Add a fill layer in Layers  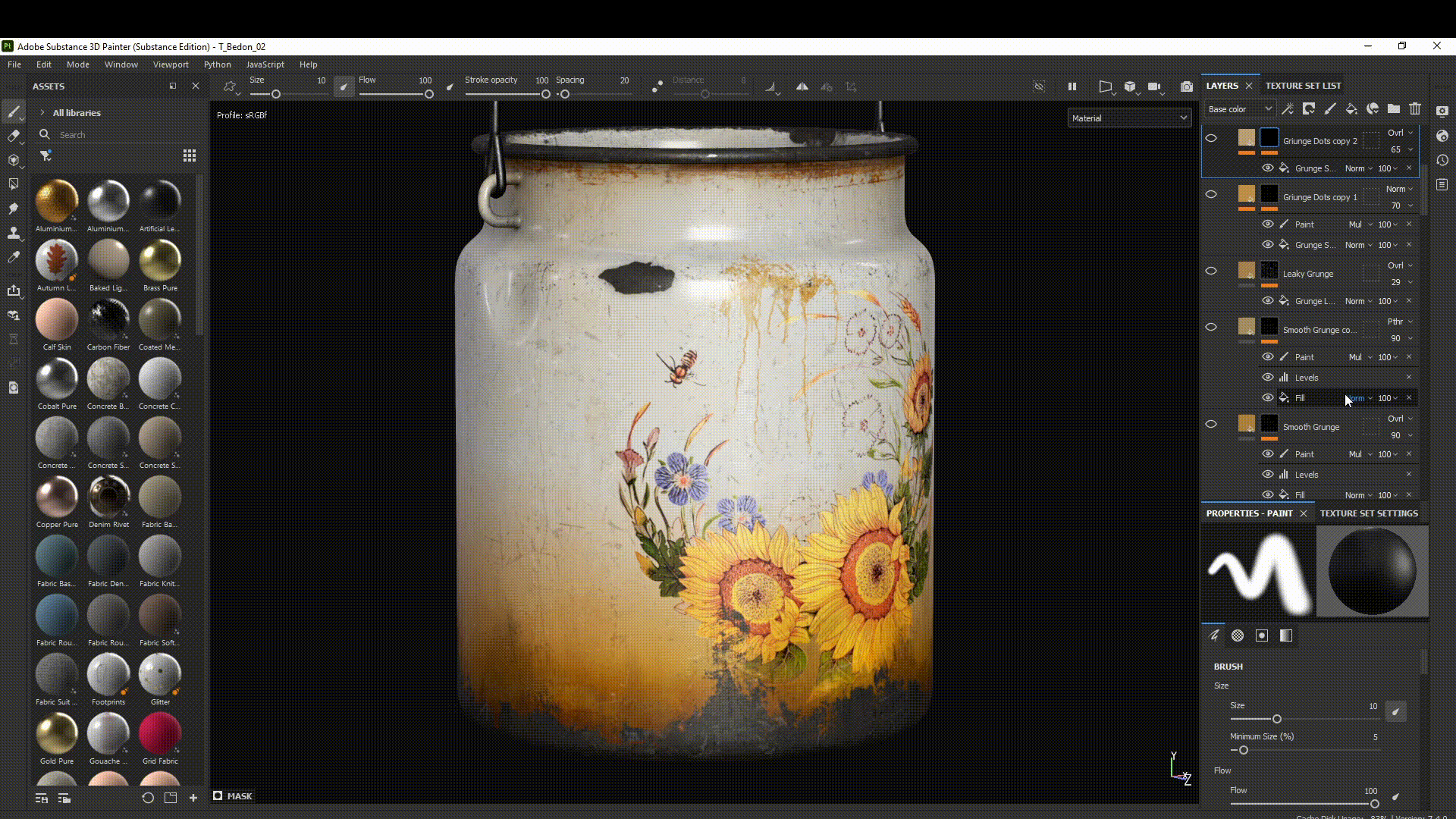click(x=1351, y=109)
